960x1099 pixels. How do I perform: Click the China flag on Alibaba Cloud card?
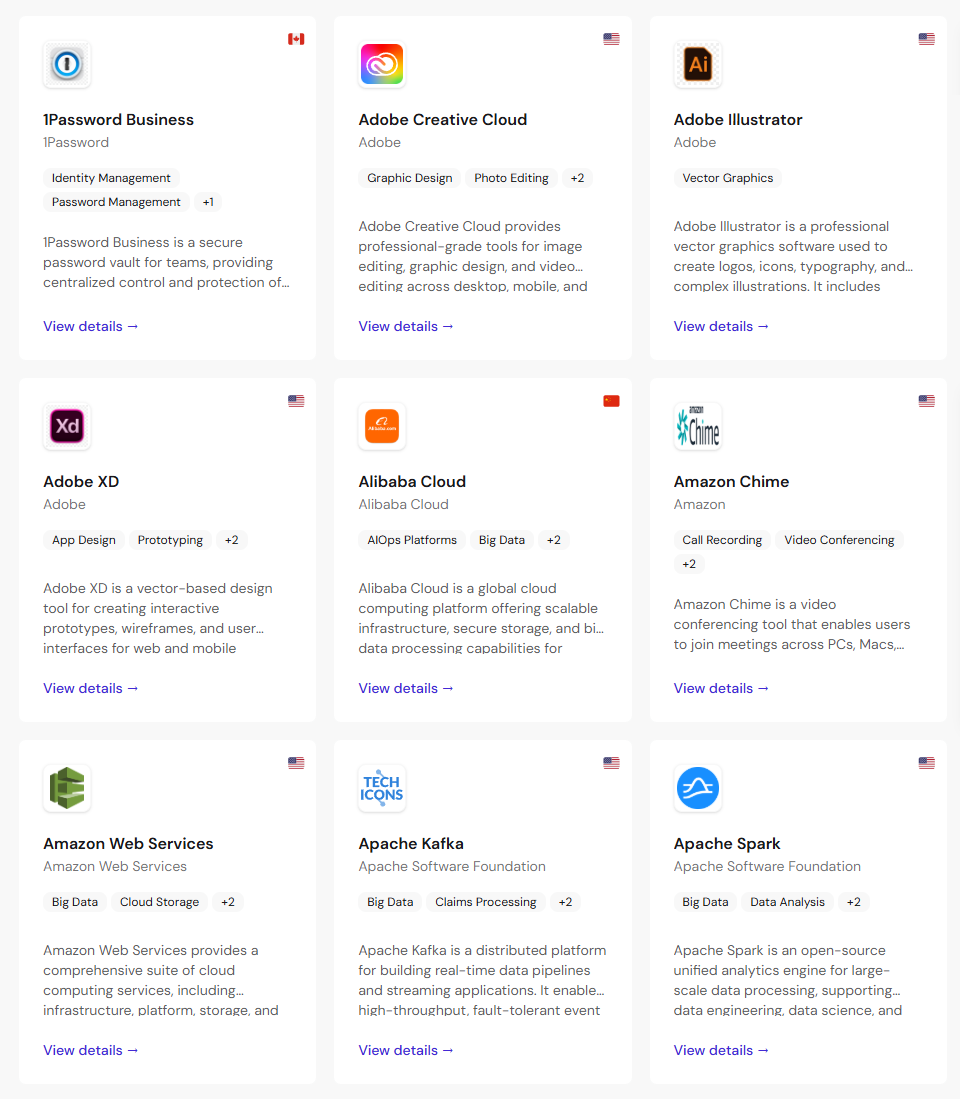pyautogui.click(x=612, y=401)
